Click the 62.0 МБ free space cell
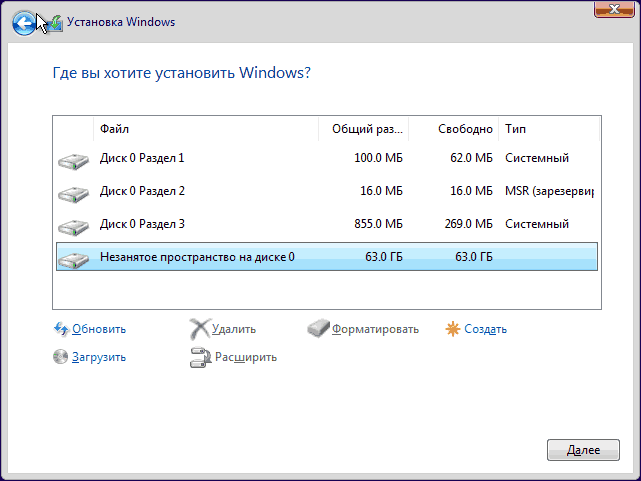 pyautogui.click(x=471, y=158)
